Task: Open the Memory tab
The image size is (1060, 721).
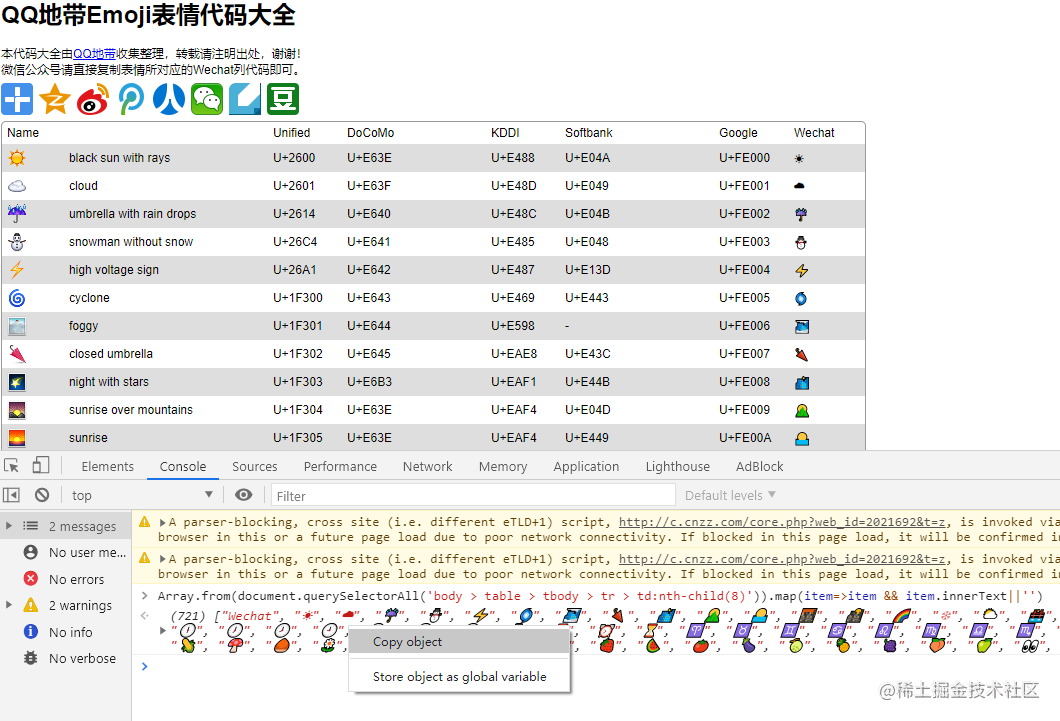Action: [503, 466]
